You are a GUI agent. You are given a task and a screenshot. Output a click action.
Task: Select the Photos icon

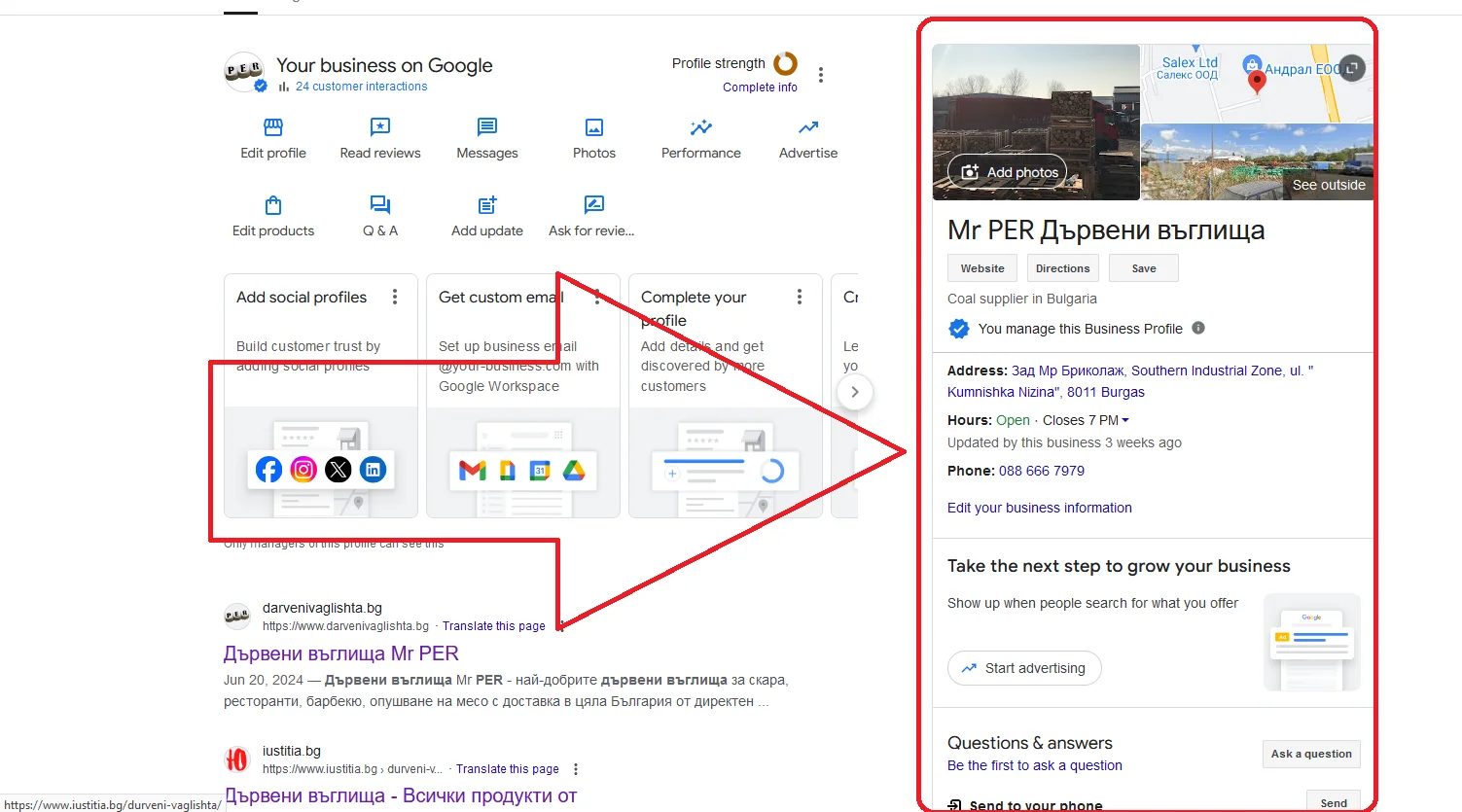click(593, 127)
